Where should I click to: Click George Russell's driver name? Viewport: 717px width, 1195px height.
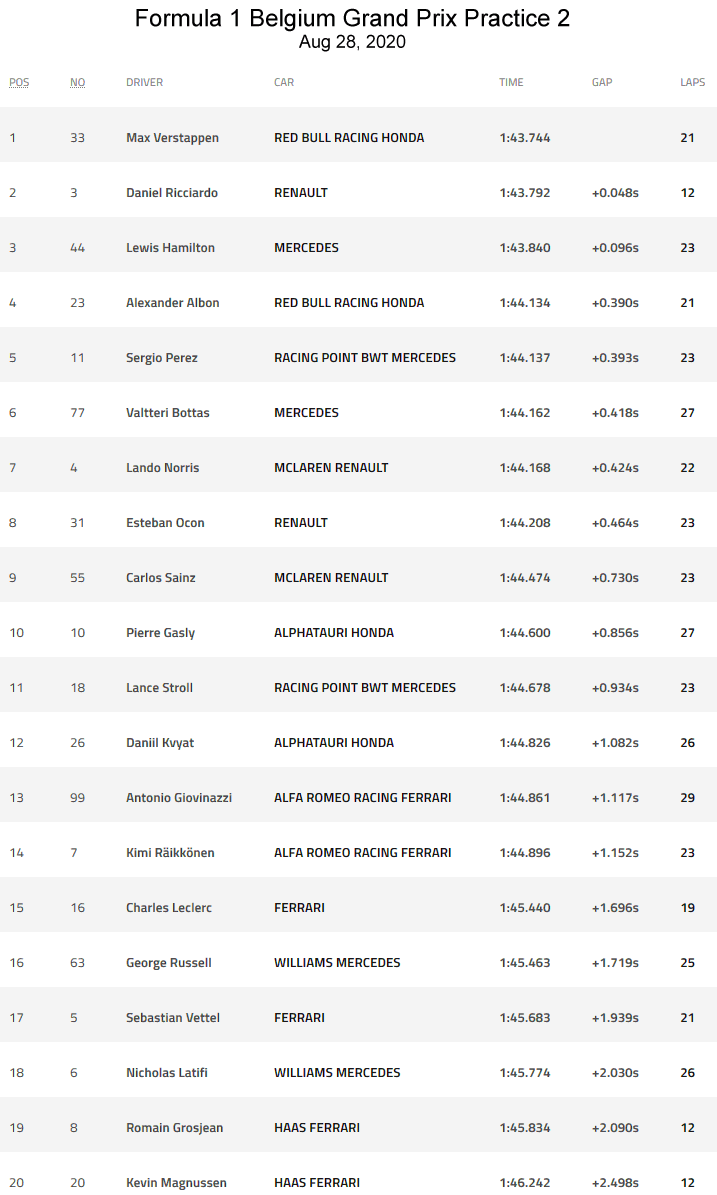(169, 963)
